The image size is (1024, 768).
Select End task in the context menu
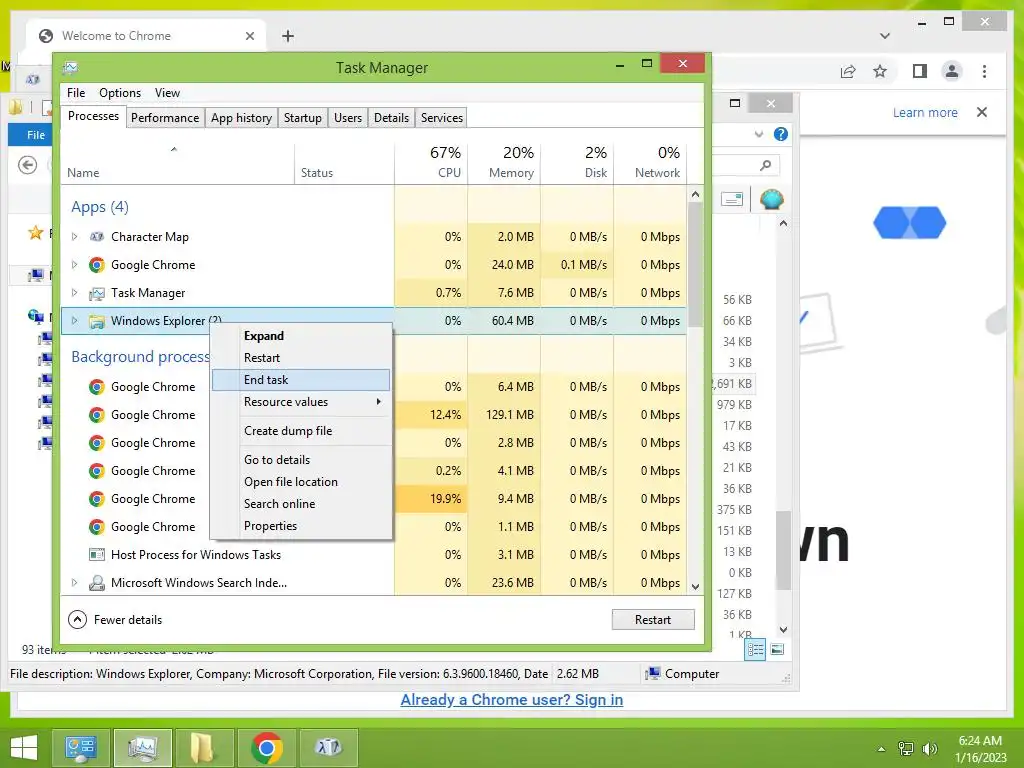pos(301,379)
